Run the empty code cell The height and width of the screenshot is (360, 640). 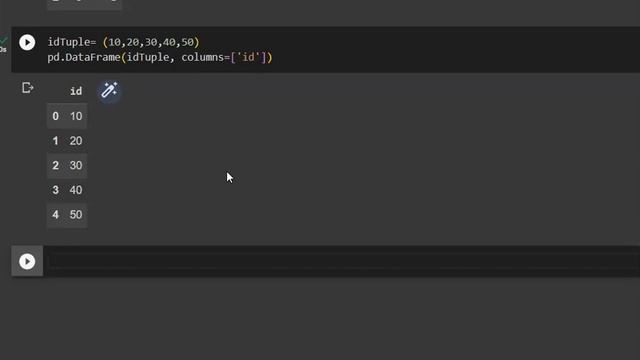(27, 262)
